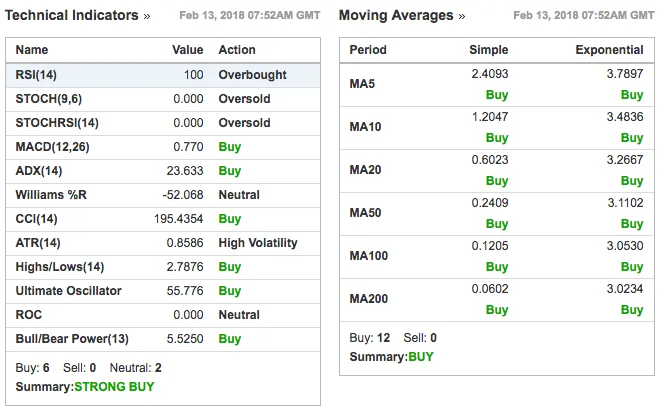
Task: Click the MA200 exponential value 3.0234
Action: 625,289
